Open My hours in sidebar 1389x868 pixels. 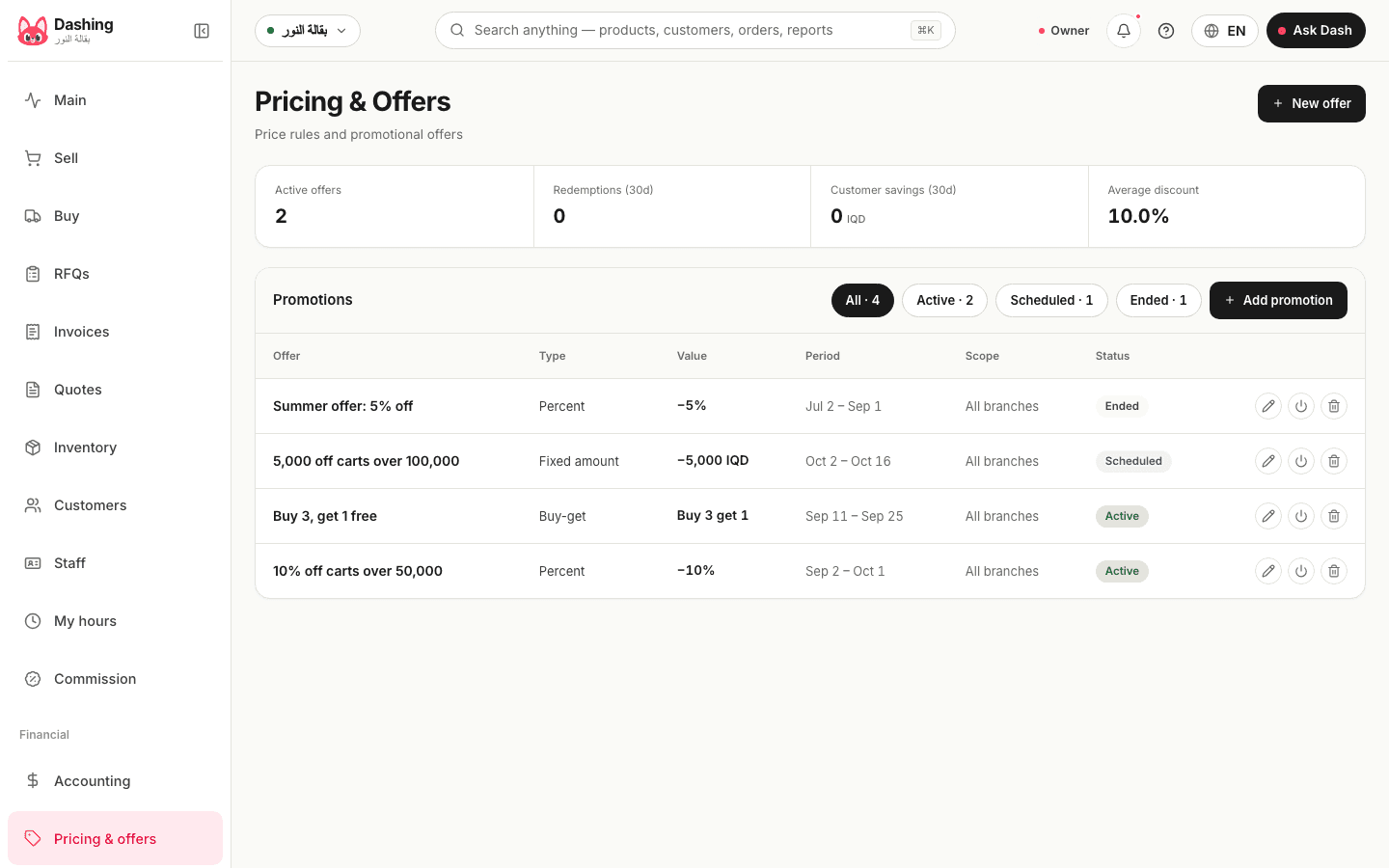point(115,621)
